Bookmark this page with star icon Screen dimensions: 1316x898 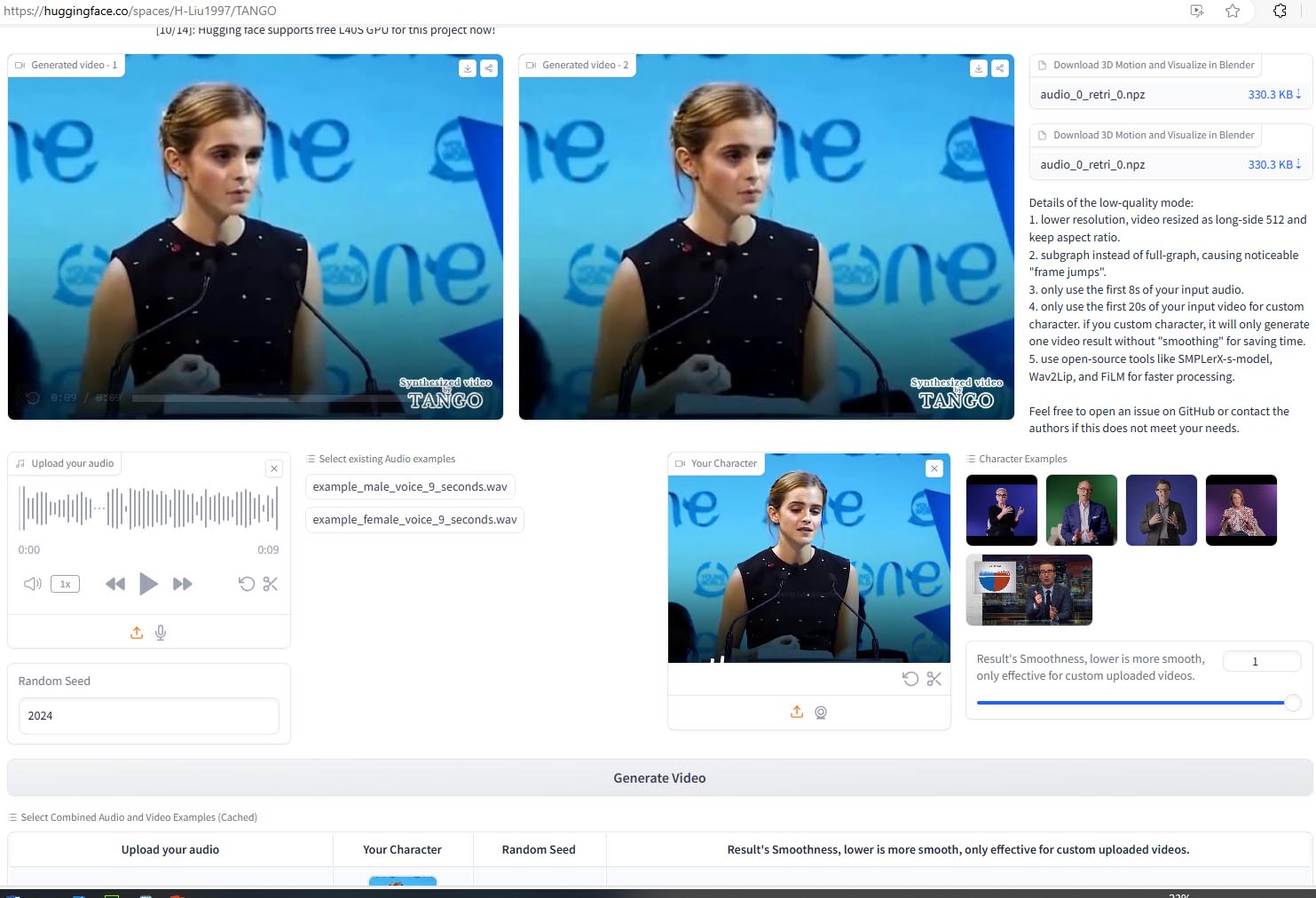click(1233, 11)
